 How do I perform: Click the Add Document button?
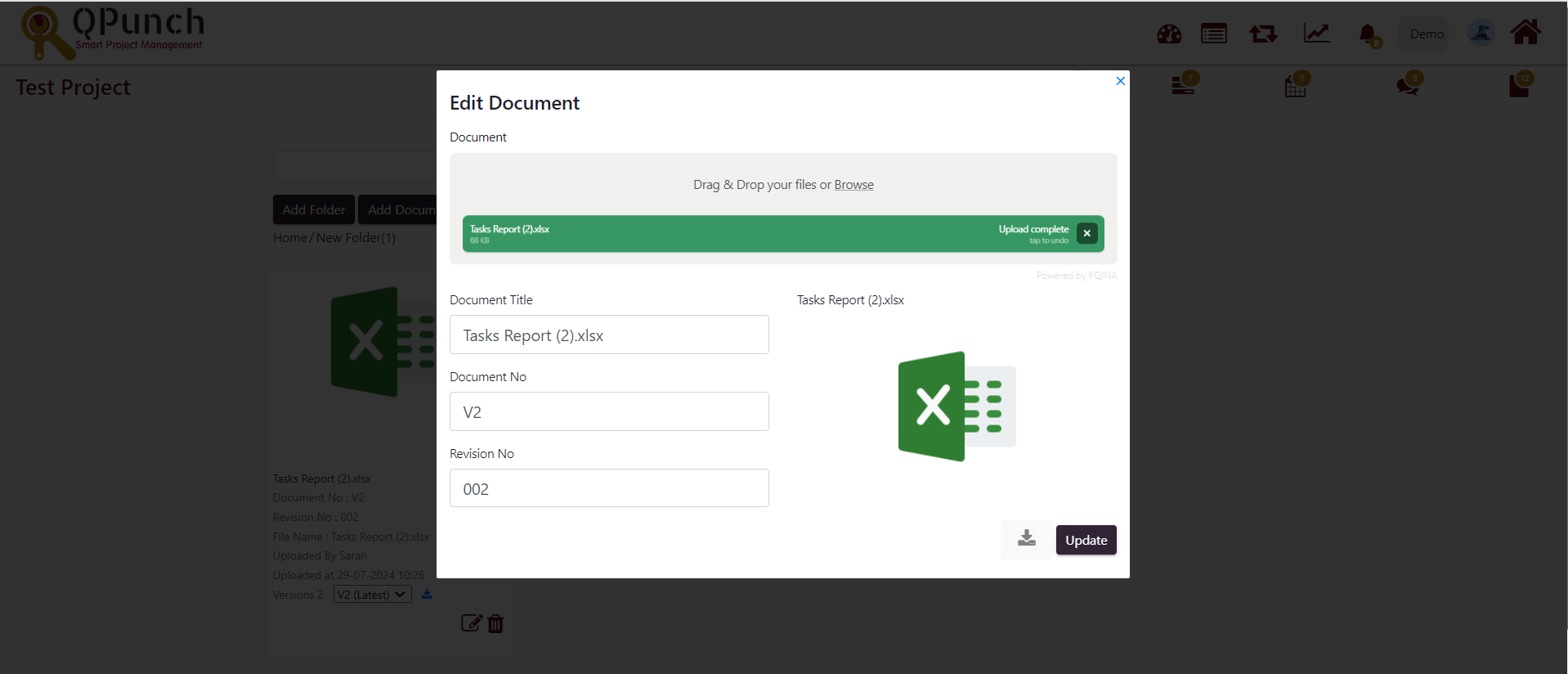click(398, 209)
